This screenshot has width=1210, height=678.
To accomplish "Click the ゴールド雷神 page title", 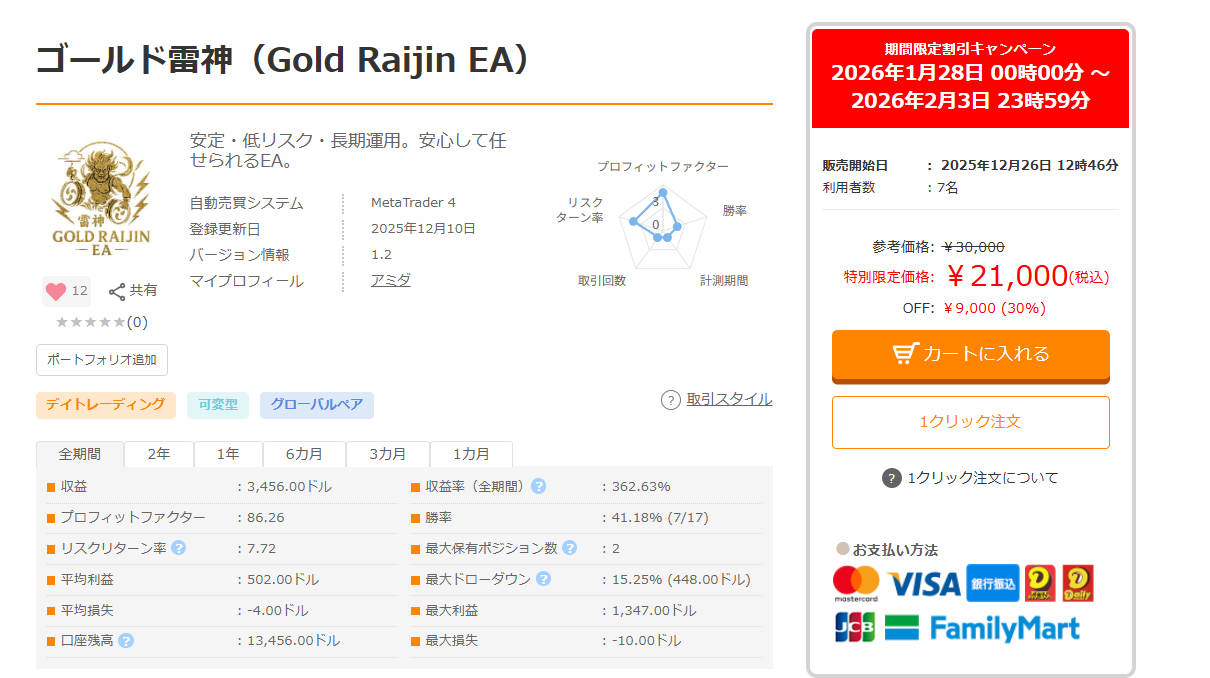I will 282,60.
